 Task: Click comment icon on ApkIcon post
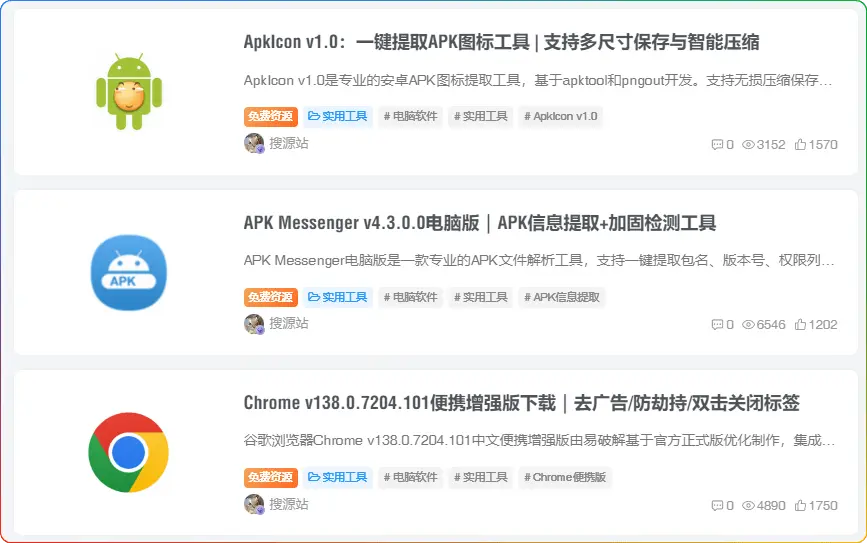coord(717,145)
